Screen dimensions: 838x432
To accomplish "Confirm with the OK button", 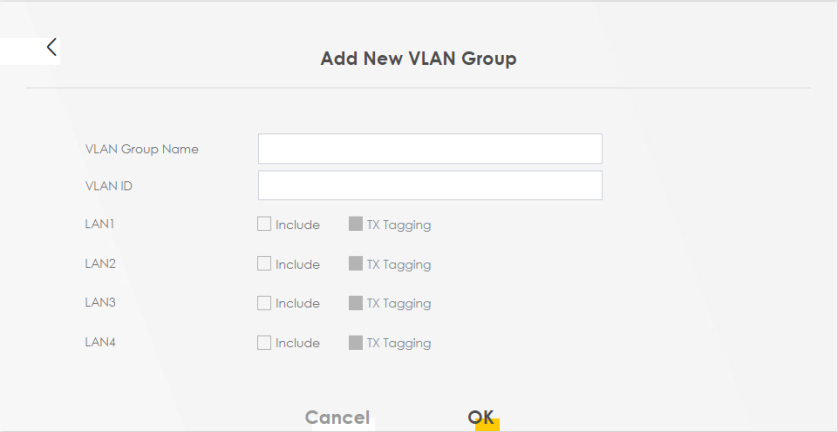I will [481, 418].
